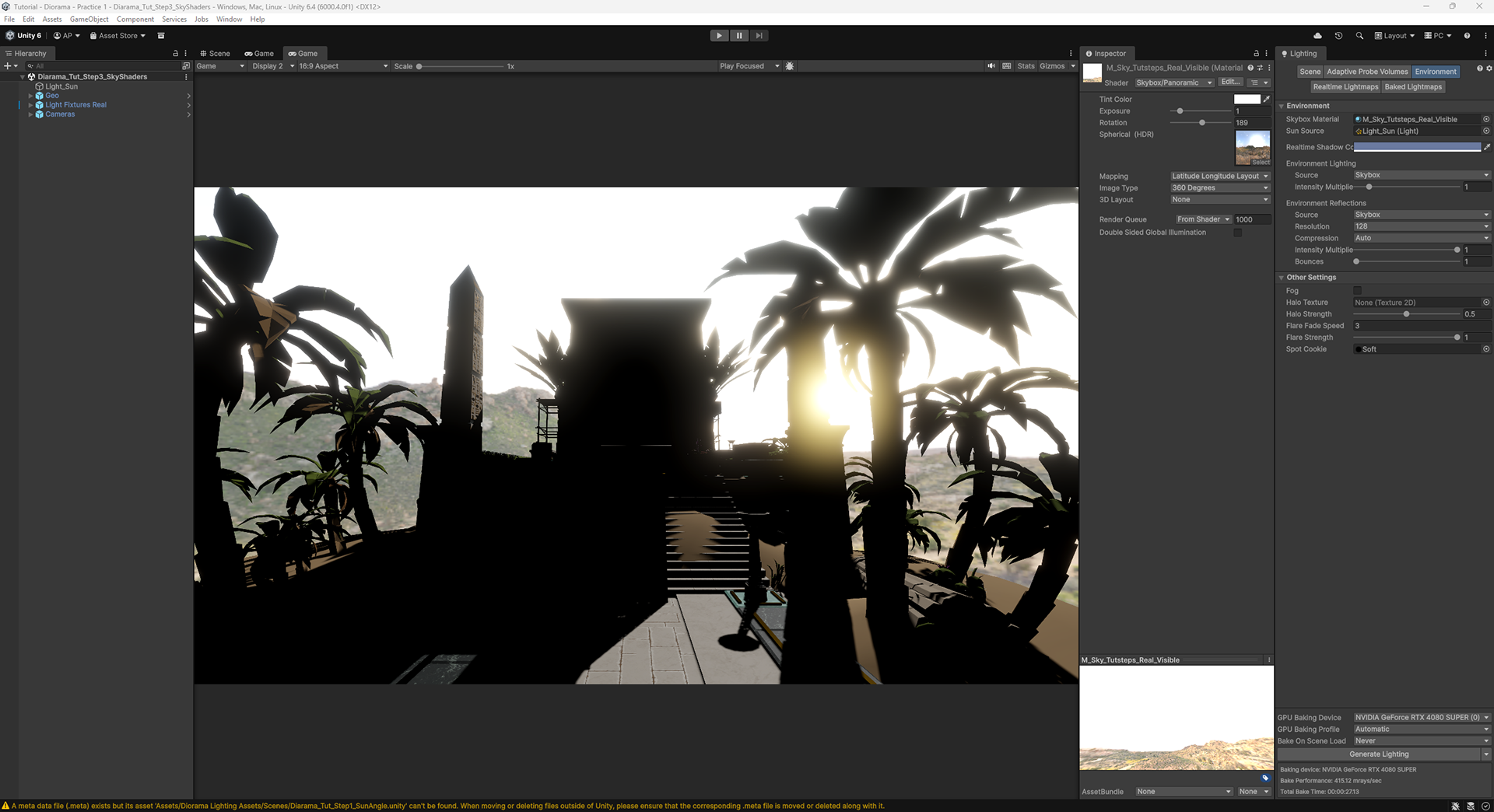Viewport: 1494px width, 812px height.
Task: Expand the Geo object in Hierarchy
Action: point(30,96)
